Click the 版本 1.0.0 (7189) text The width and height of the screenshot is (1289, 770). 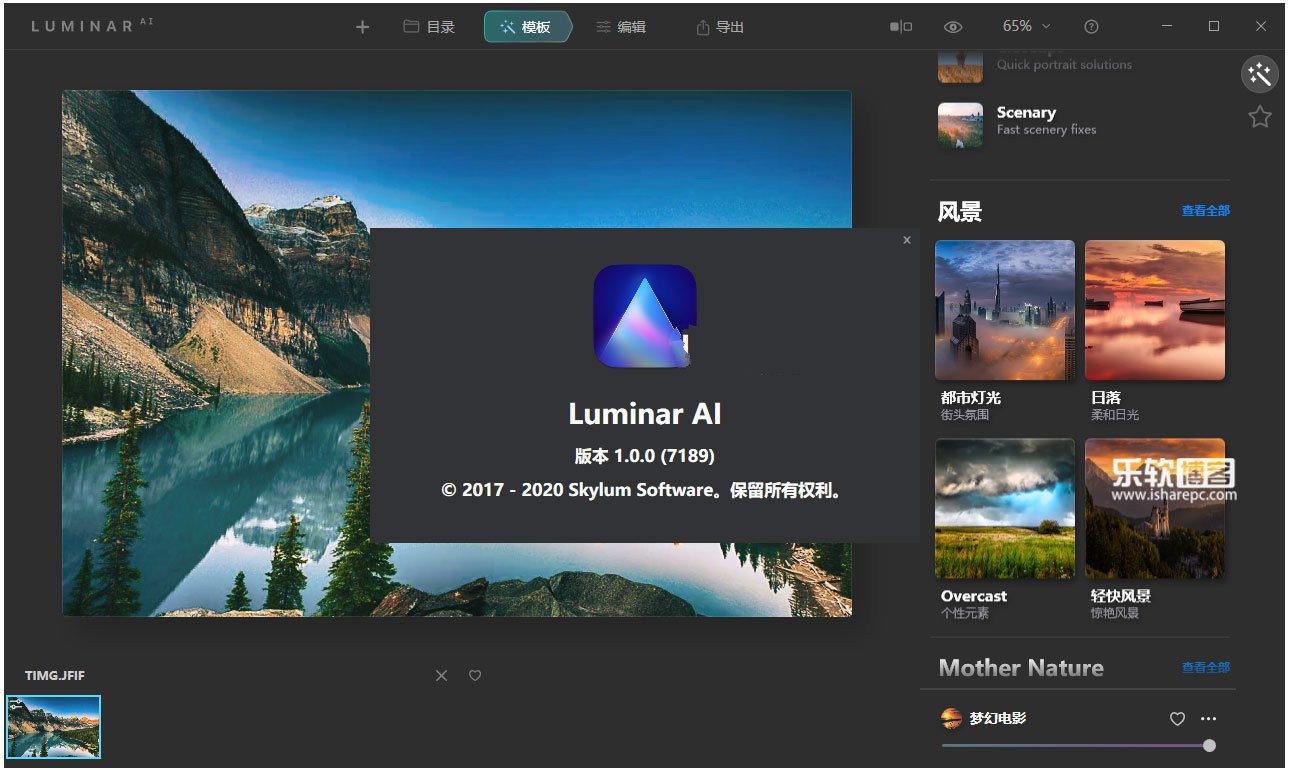click(x=645, y=456)
